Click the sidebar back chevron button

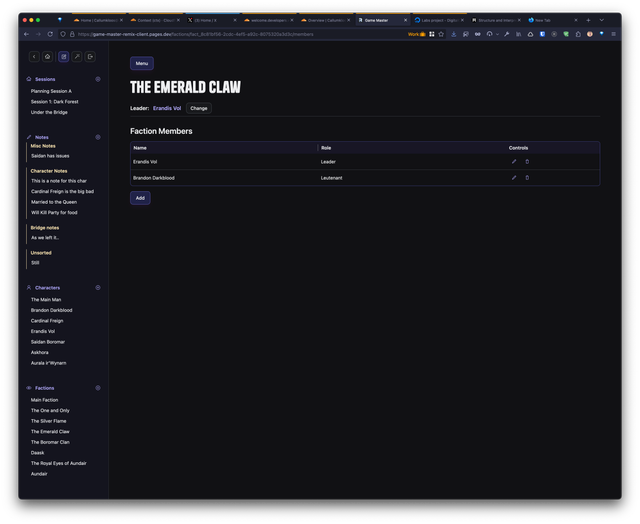point(34,57)
